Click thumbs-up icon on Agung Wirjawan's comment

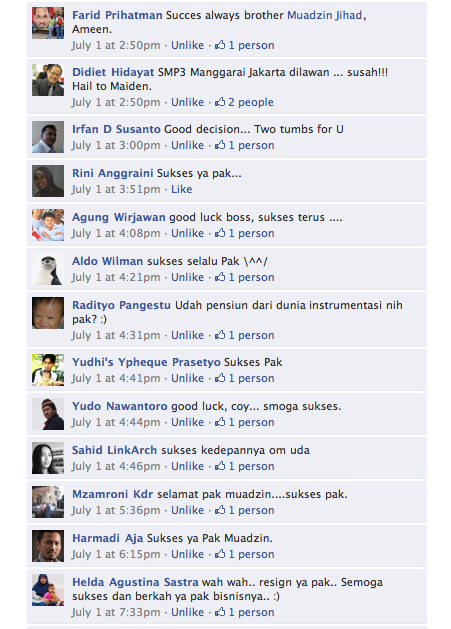(220, 233)
